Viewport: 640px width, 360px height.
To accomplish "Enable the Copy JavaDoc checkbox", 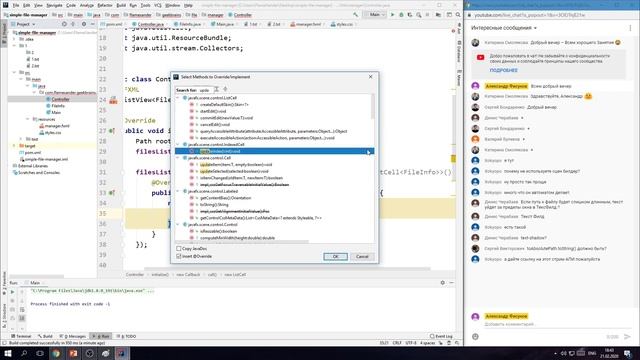I will (178, 249).
